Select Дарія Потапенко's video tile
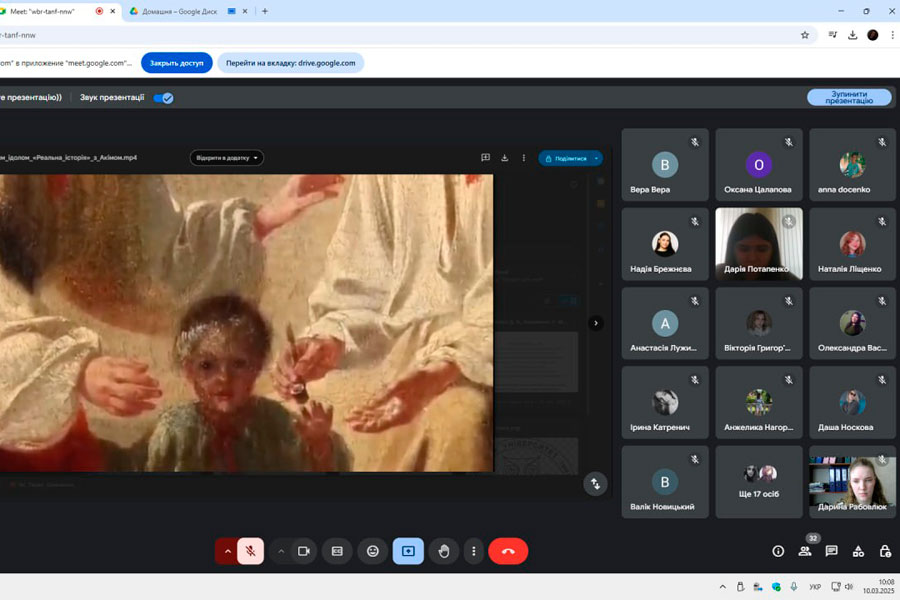 (x=759, y=243)
